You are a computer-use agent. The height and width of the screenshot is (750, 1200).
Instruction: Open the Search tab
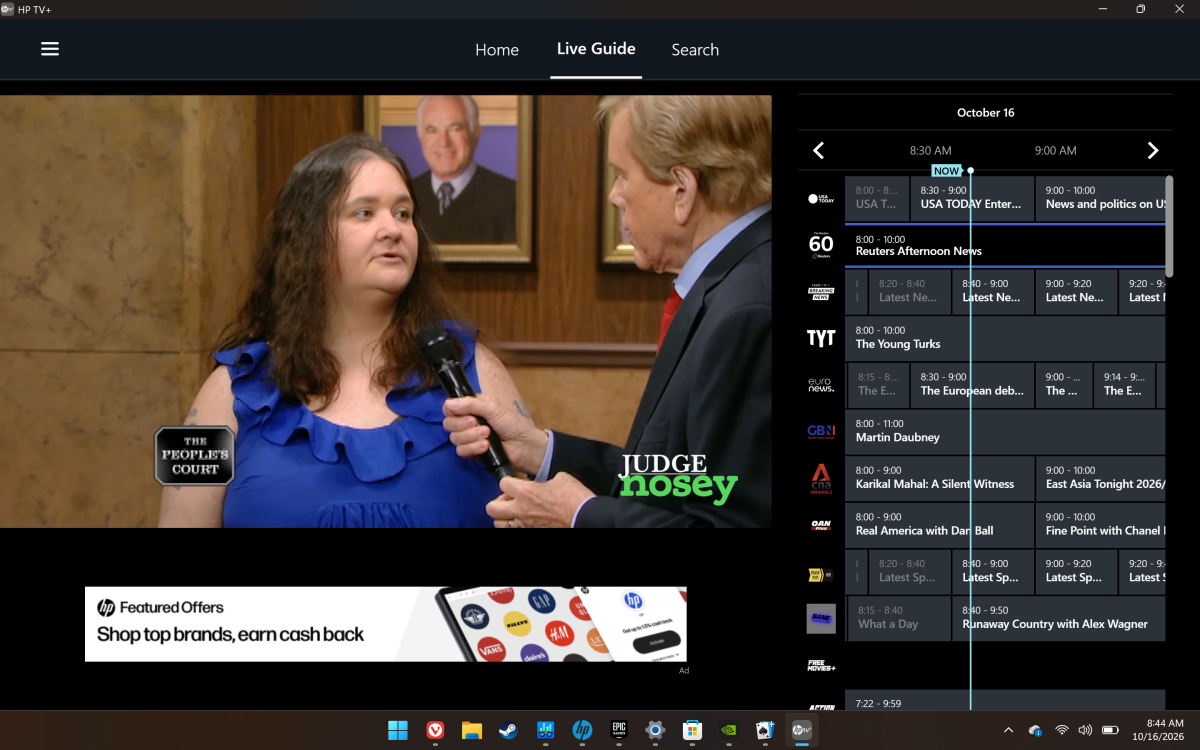(695, 49)
